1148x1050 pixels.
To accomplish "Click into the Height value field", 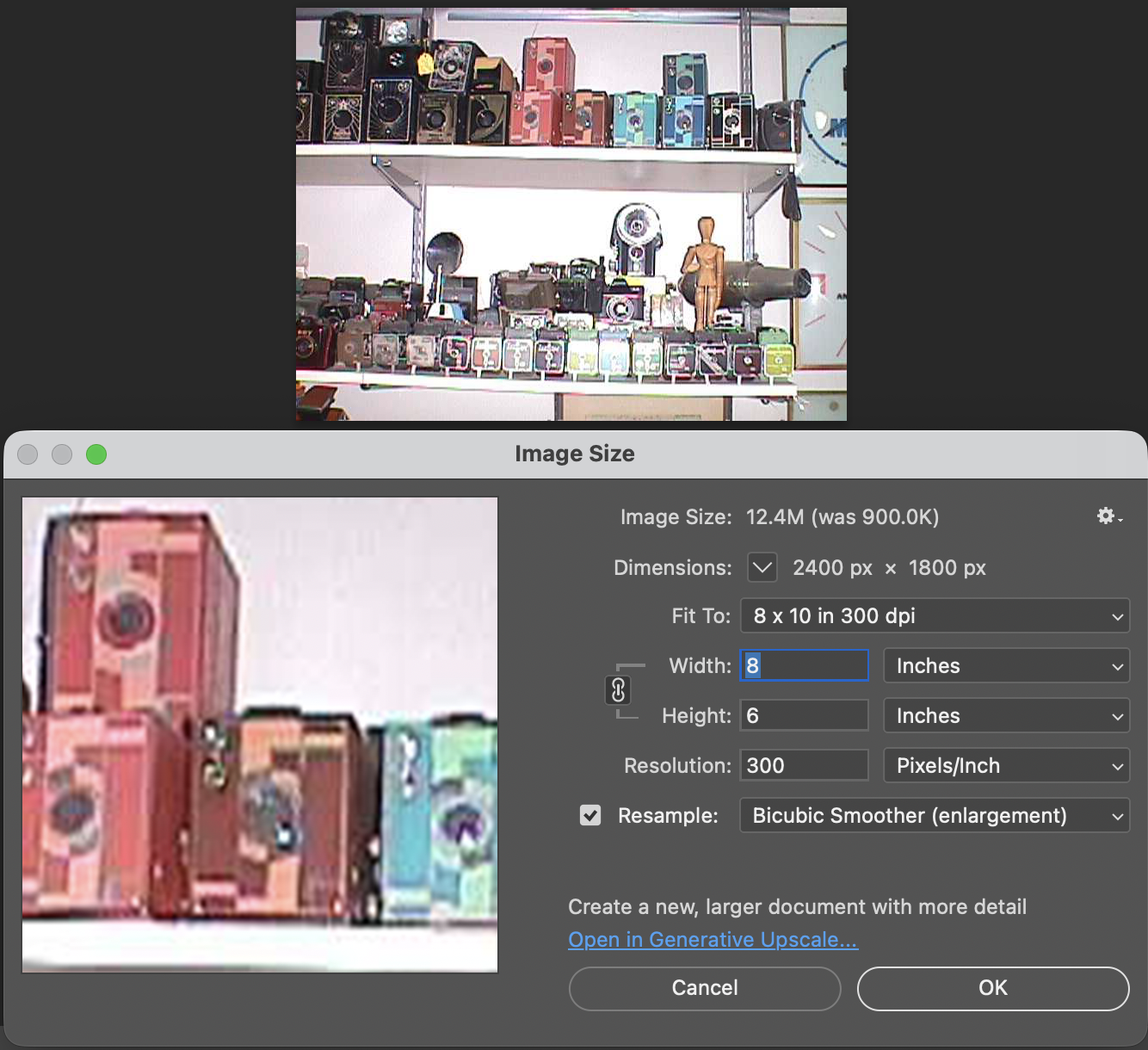I will tap(803, 714).
